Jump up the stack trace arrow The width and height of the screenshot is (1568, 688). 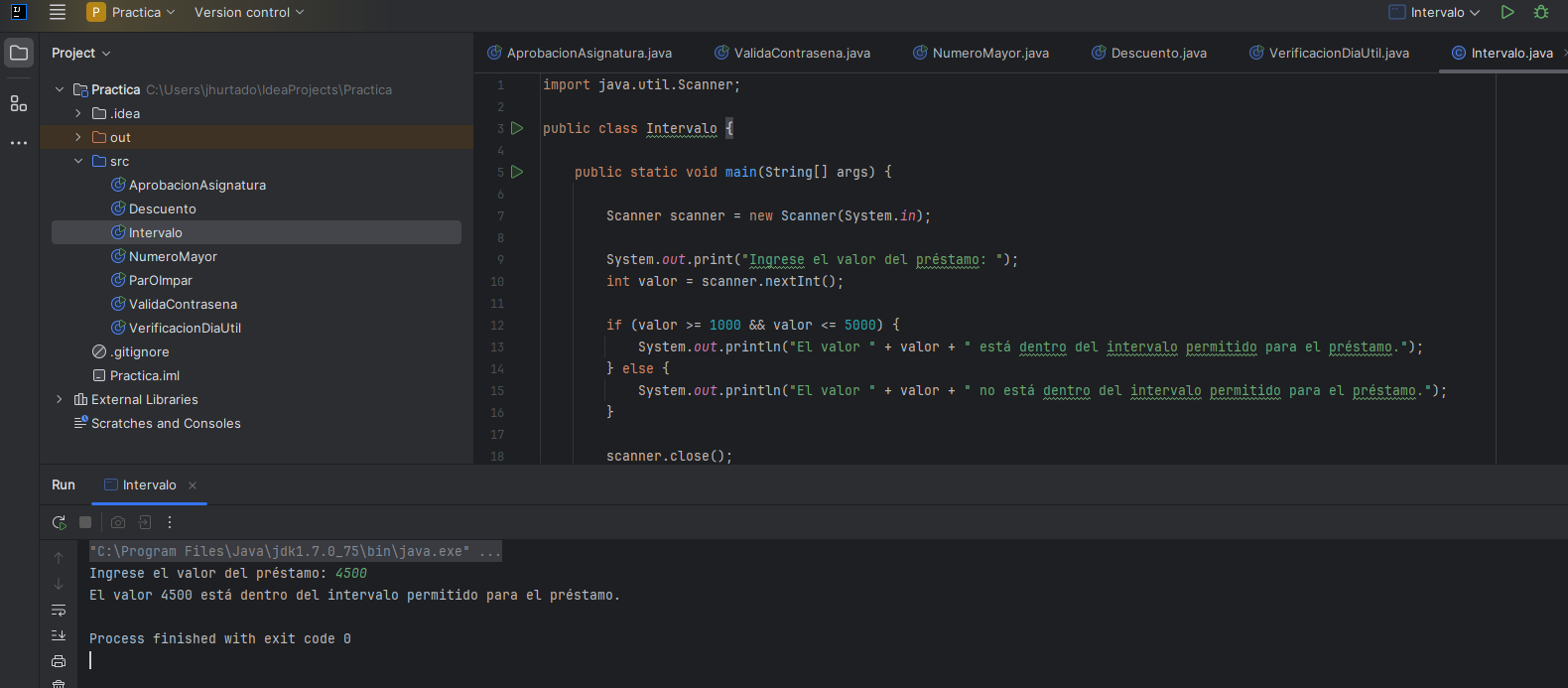coord(59,558)
